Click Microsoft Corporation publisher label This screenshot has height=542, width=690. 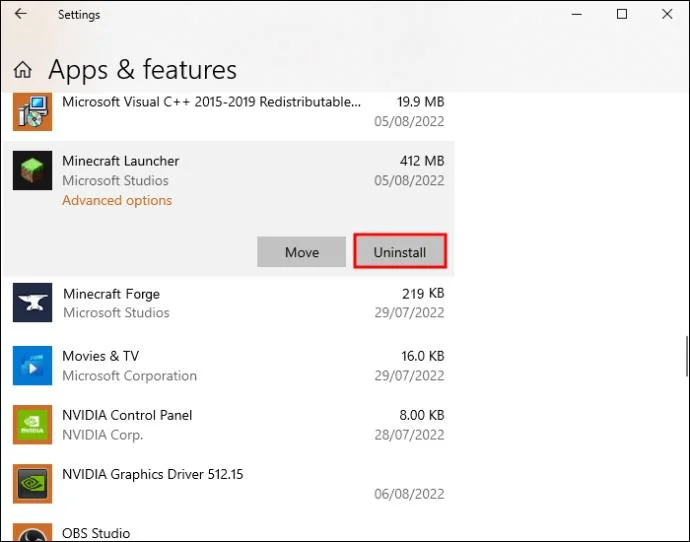tap(129, 376)
